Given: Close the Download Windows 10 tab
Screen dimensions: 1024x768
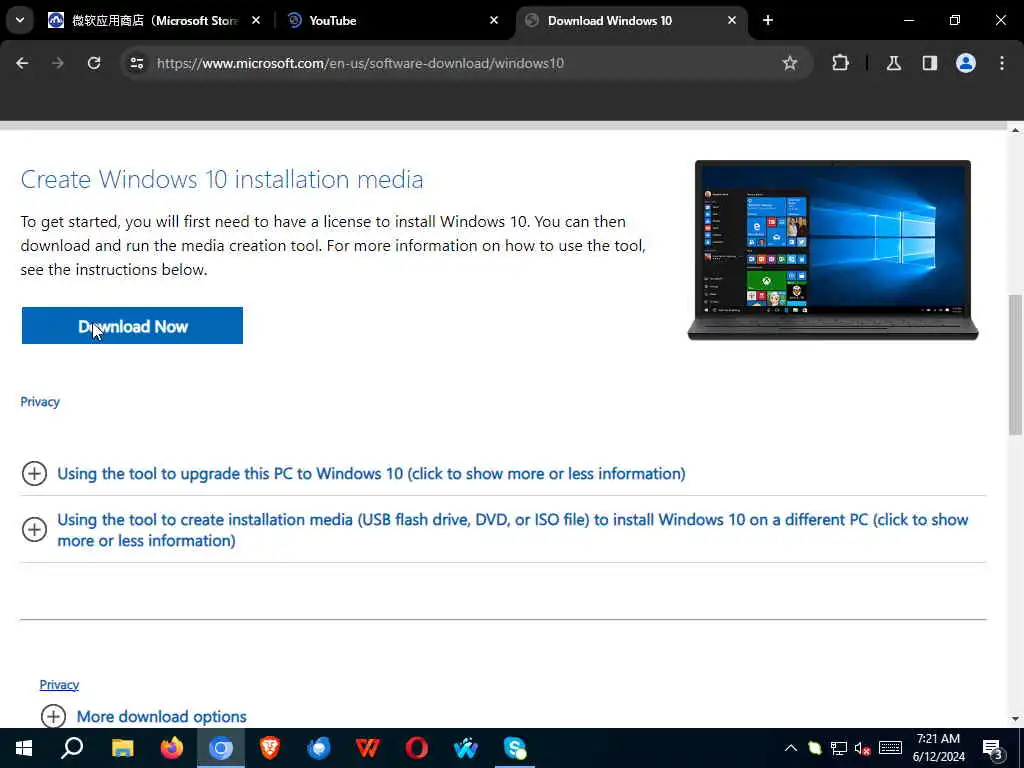Looking at the screenshot, I should point(731,21).
